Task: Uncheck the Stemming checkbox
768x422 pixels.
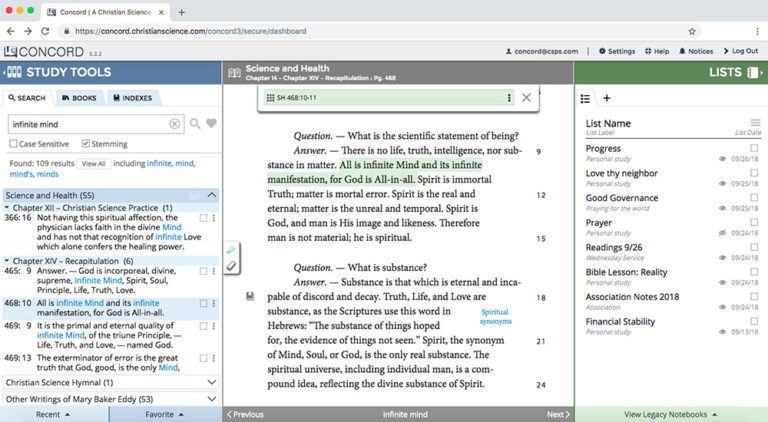Action: pos(86,144)
